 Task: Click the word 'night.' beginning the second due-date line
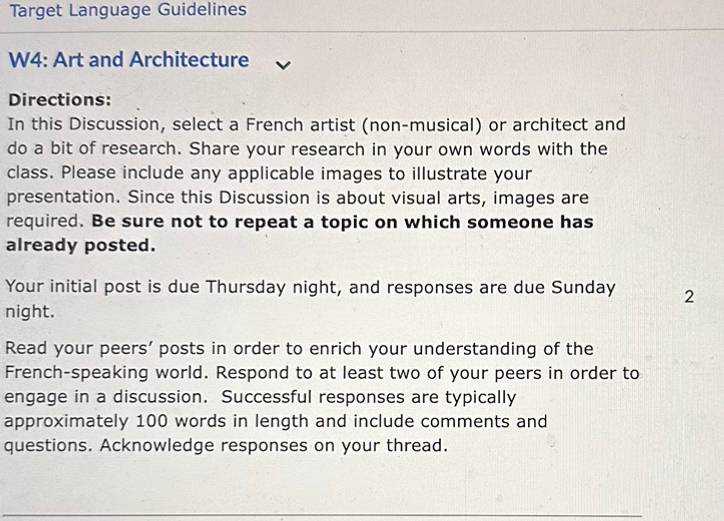(x=30, y=311)
